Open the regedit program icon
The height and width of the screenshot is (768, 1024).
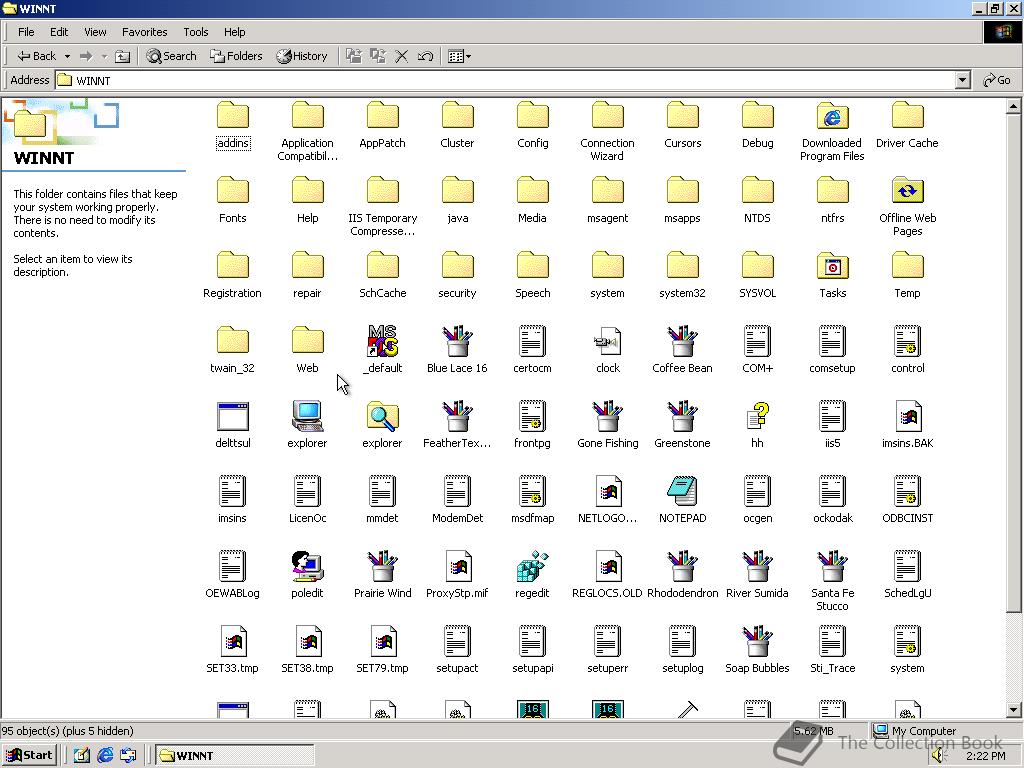[x=532, y=566]
